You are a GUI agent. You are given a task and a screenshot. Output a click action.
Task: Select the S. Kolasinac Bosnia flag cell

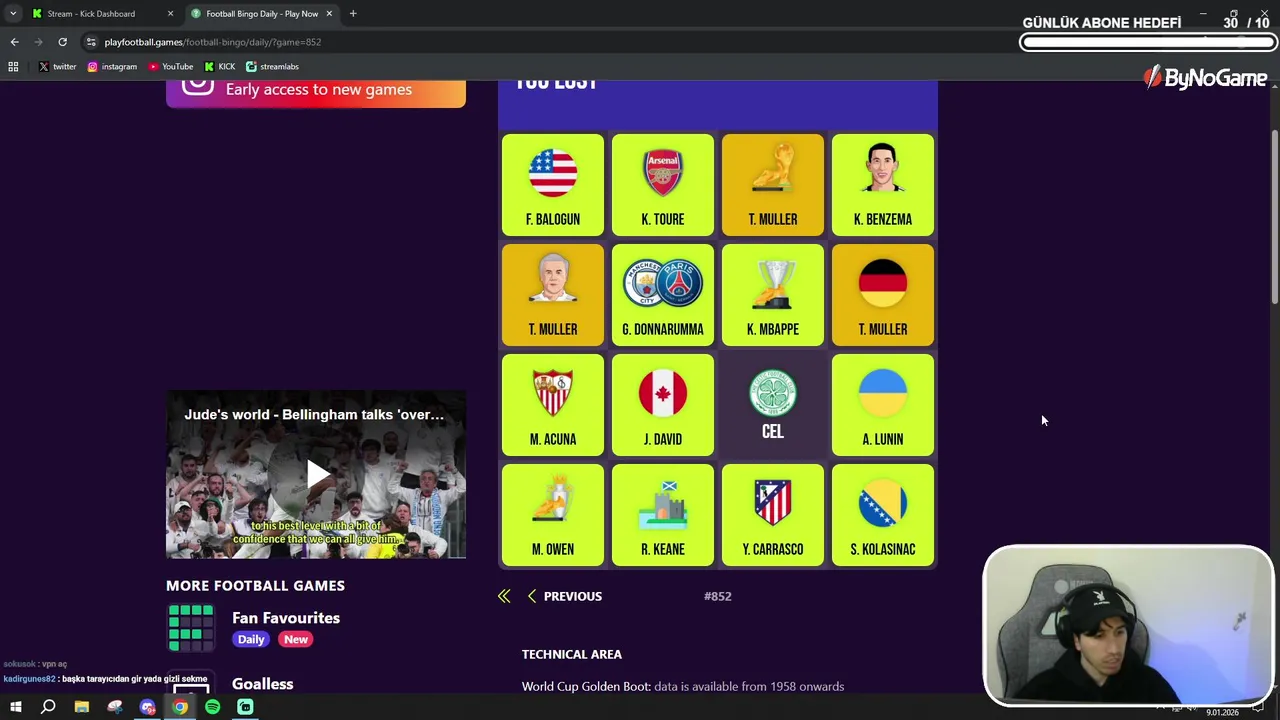[883, 515]
